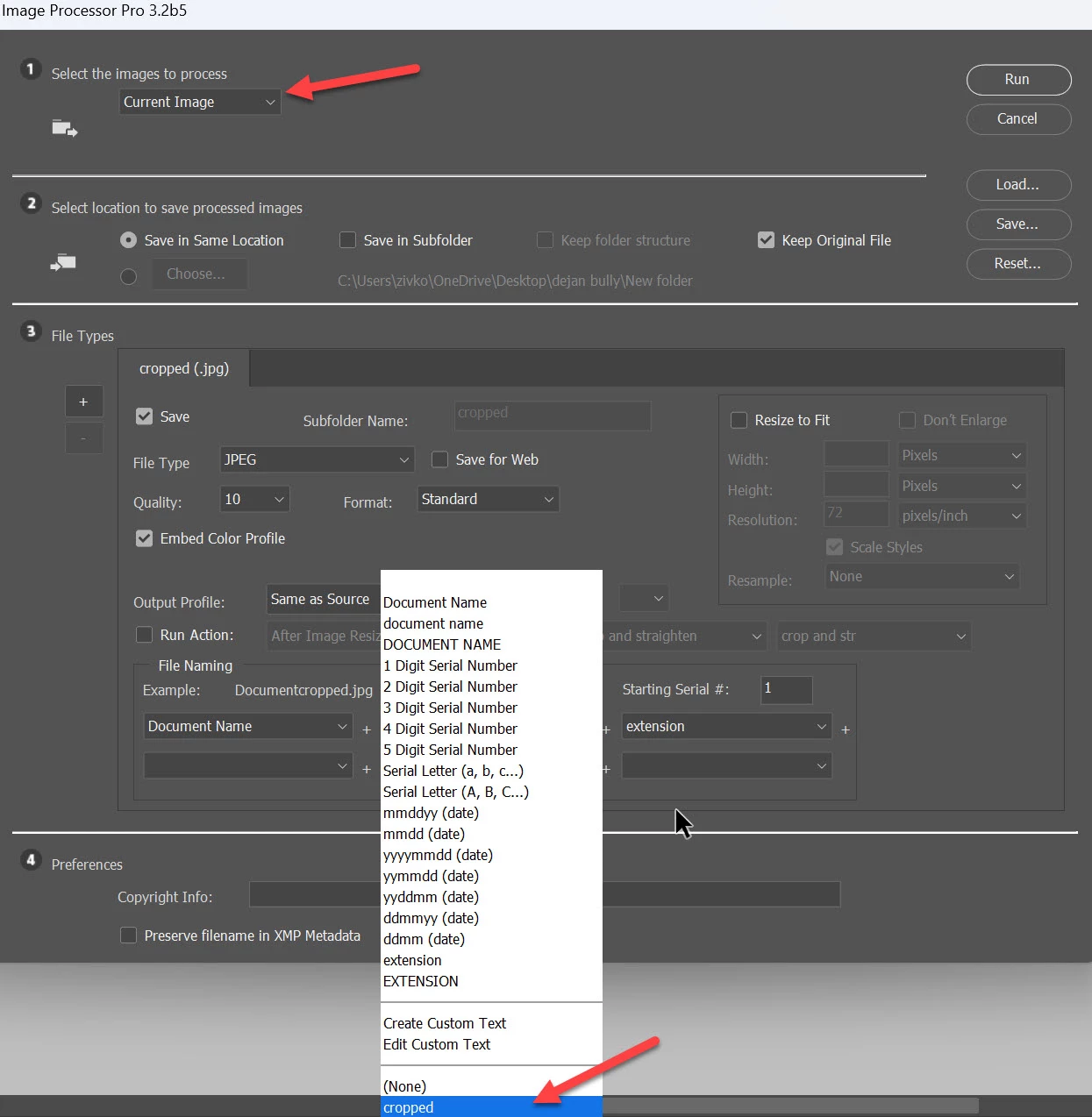The image size is (1092, 1117).
Task: Select uppercase EXTENSION option
Action: (x=491, y=981)
